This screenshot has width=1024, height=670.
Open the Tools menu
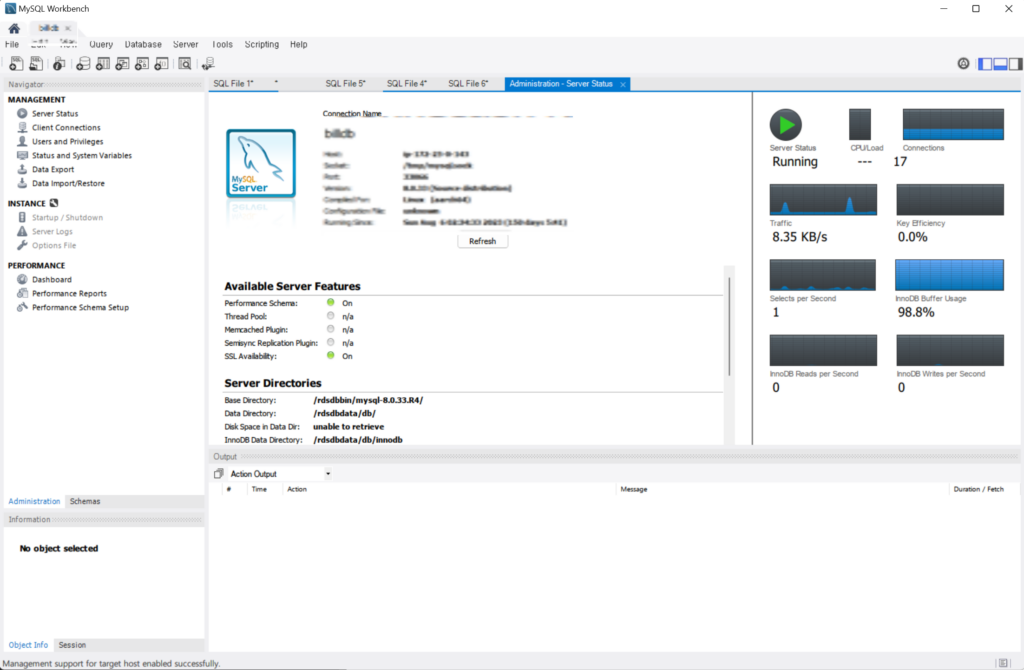222,44
